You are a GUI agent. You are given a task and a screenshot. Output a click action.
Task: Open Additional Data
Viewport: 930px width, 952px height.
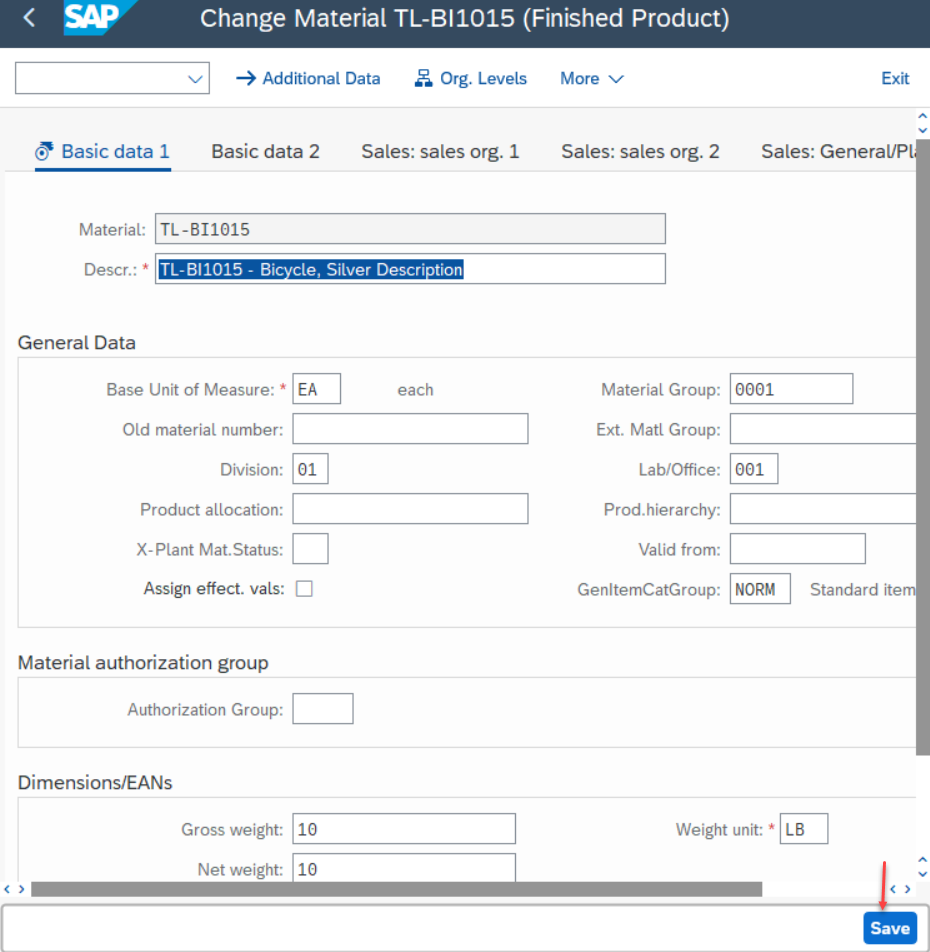coord(308,78)
